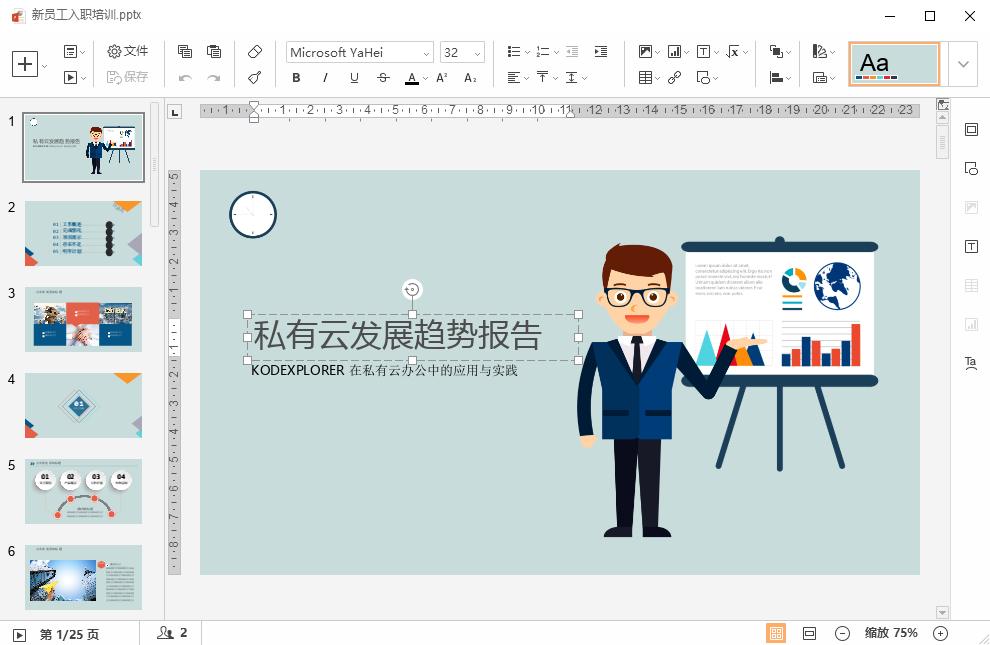990x645 pixels.
Task: Open the 文件 menu
Action: click(x=128, y=52)
